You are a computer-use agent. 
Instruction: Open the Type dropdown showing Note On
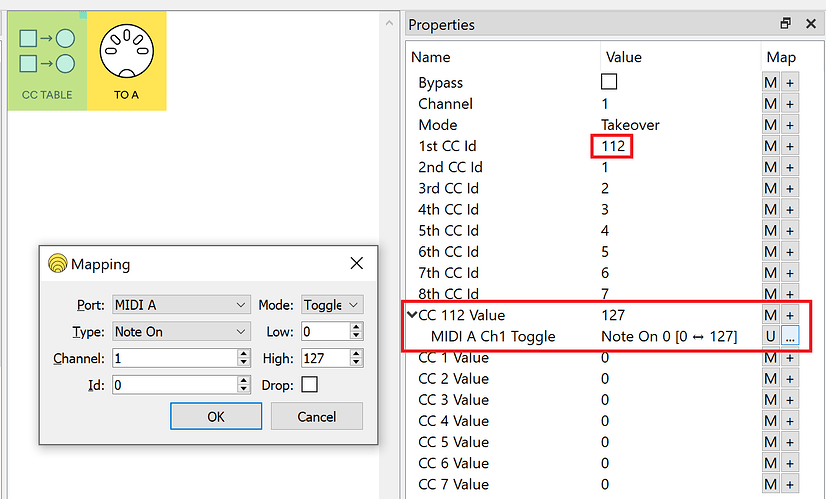181,331
